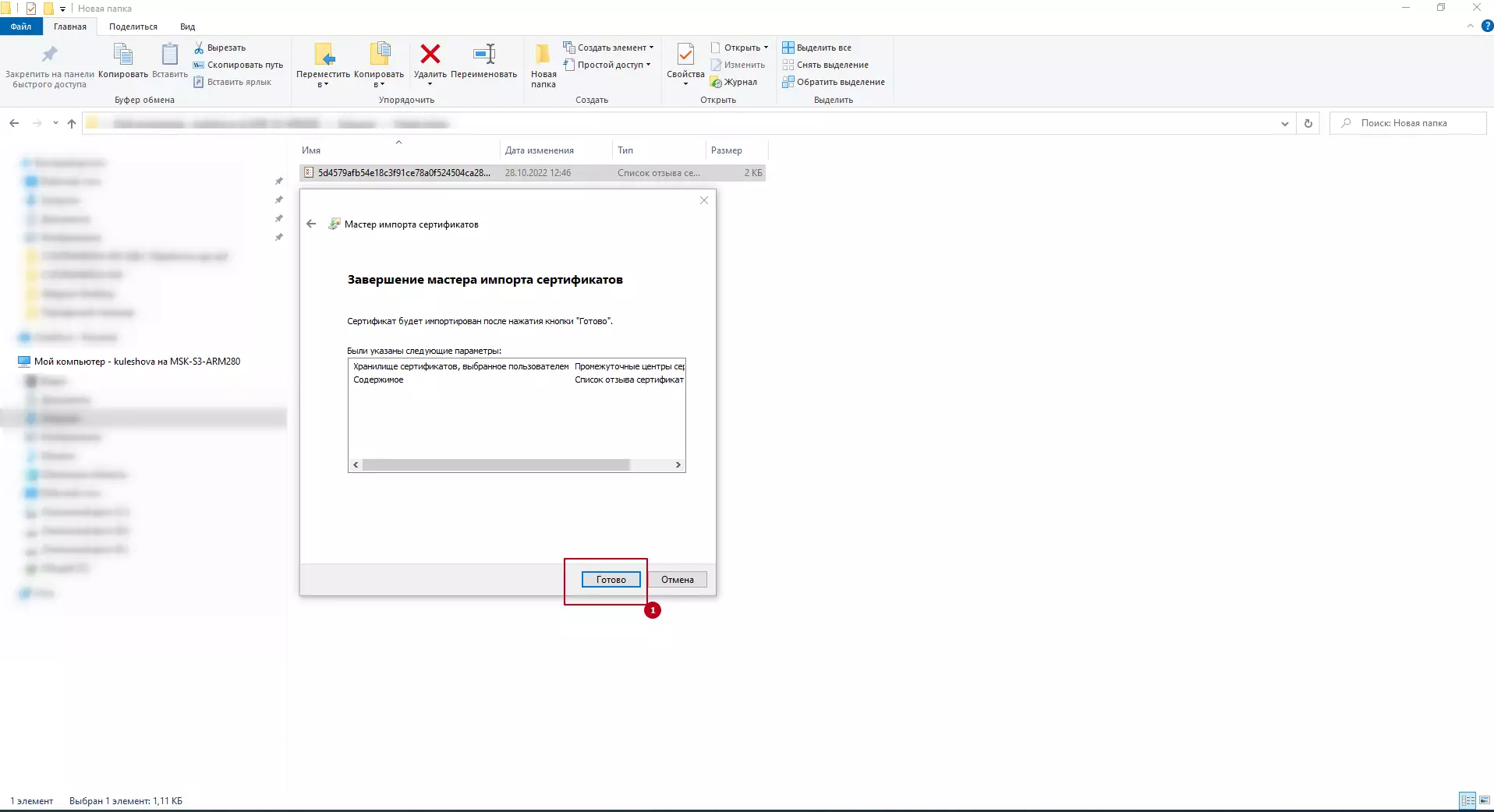Collapse the ribbon with the chevron

tap(1471, 26)
